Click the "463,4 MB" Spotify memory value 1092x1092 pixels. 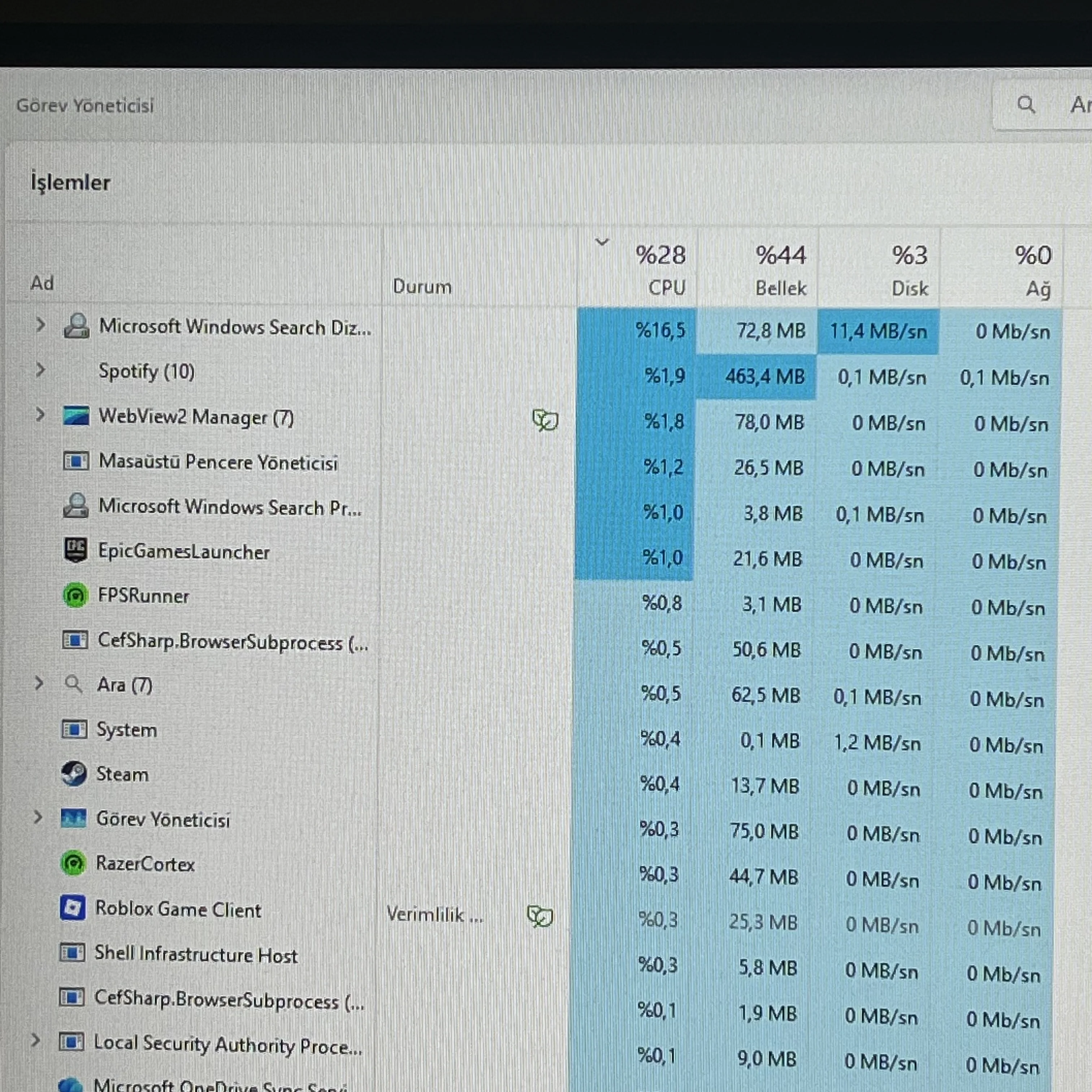[x=765, y=376]
